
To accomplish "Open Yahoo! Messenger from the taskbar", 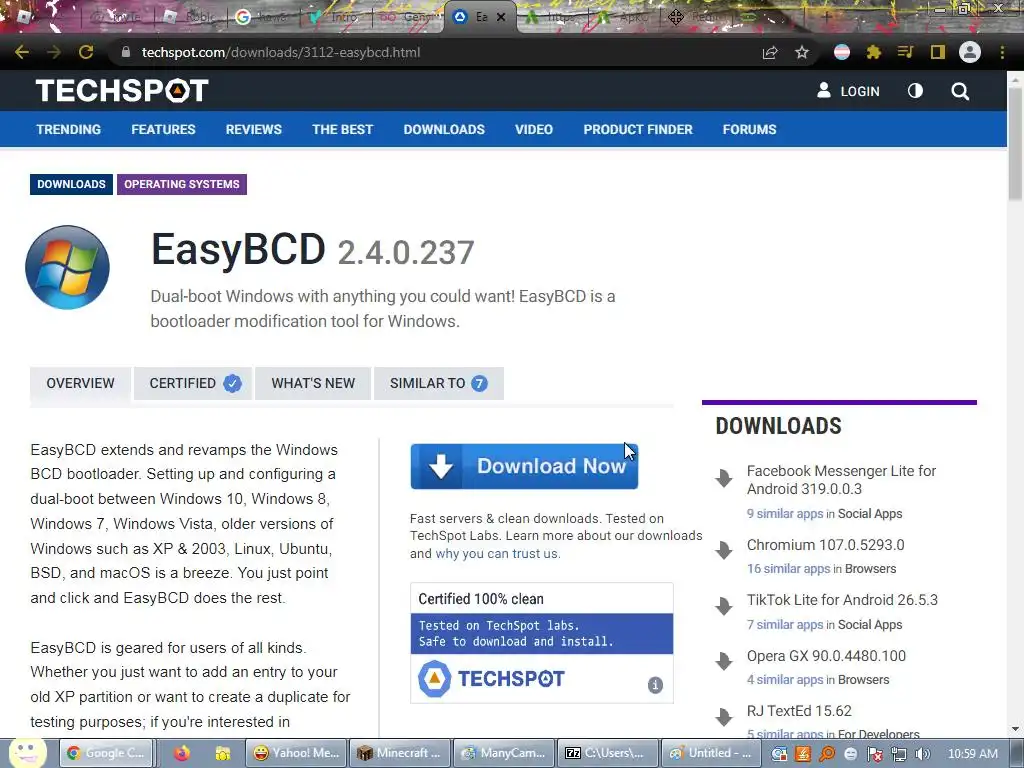I will click(x=296, y=753).
